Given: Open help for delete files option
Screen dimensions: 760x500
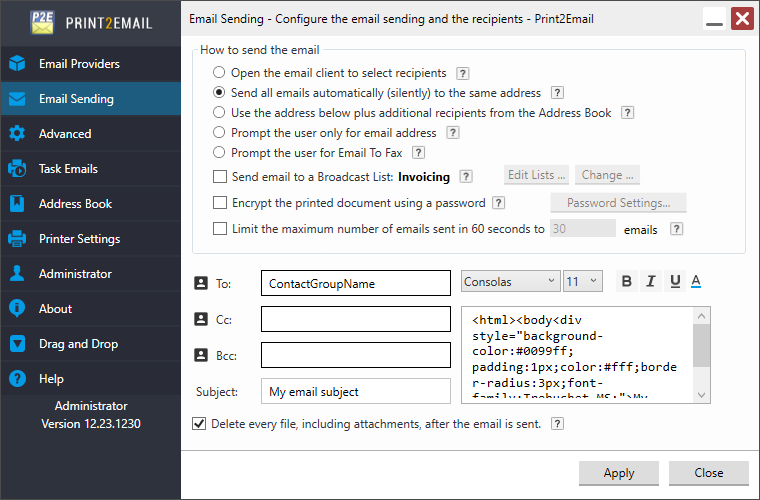Looking at the screenshot, I should coord(557,424).
